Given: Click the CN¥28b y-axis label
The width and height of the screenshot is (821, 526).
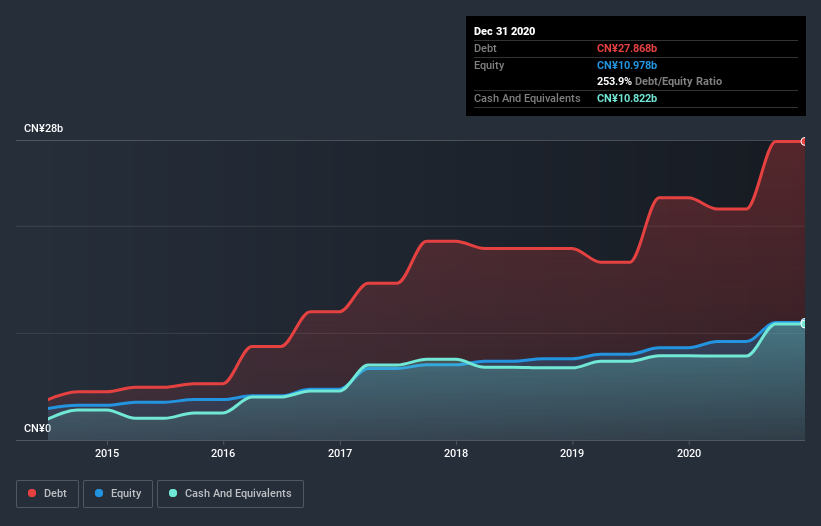Looking at the screenshot, I should [43, 128].
